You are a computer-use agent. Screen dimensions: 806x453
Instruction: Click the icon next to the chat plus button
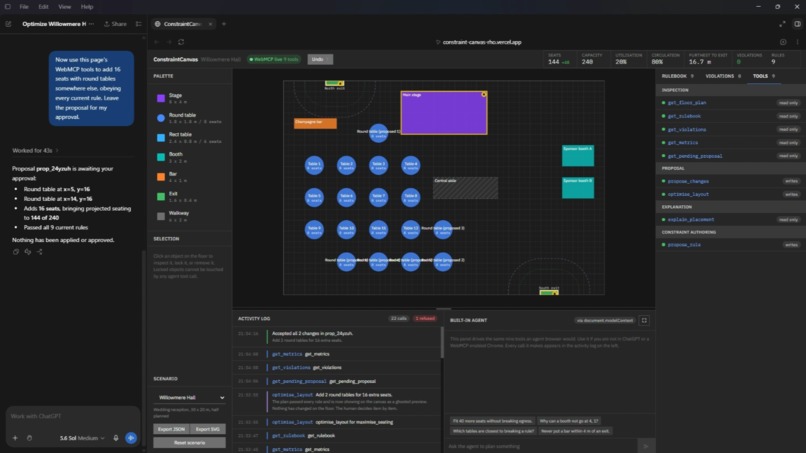pos(29,438)
